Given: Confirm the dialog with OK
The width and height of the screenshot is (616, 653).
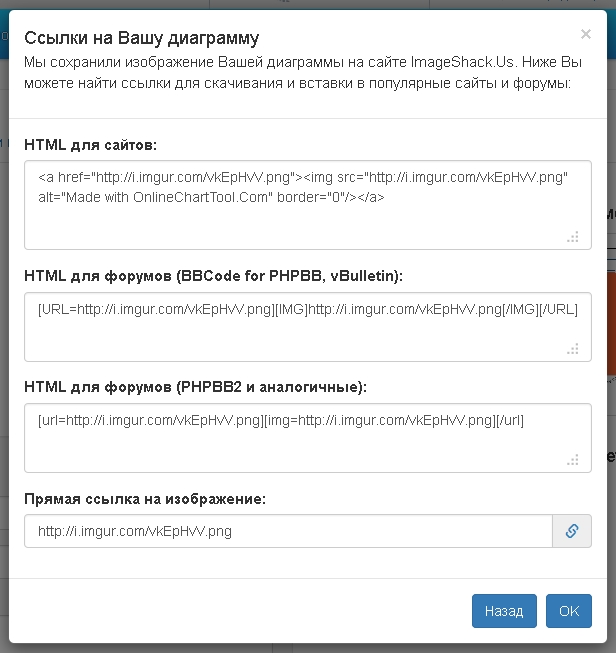Looking at the screenshot, I should click(569, 611).
